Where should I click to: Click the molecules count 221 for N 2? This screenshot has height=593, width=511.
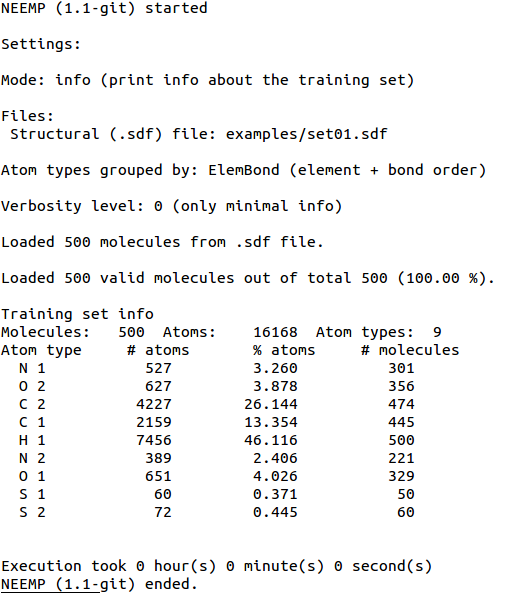coord(401,458)
